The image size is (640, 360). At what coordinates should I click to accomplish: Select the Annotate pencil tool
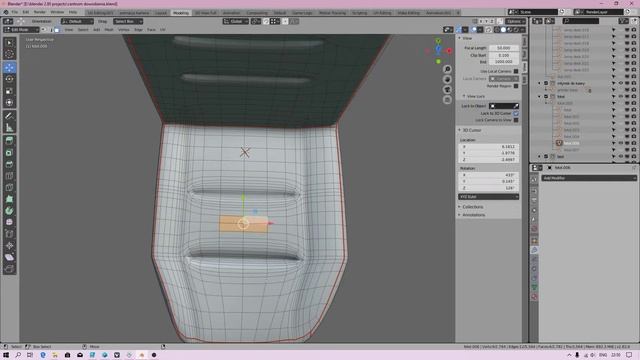(9, 116)
